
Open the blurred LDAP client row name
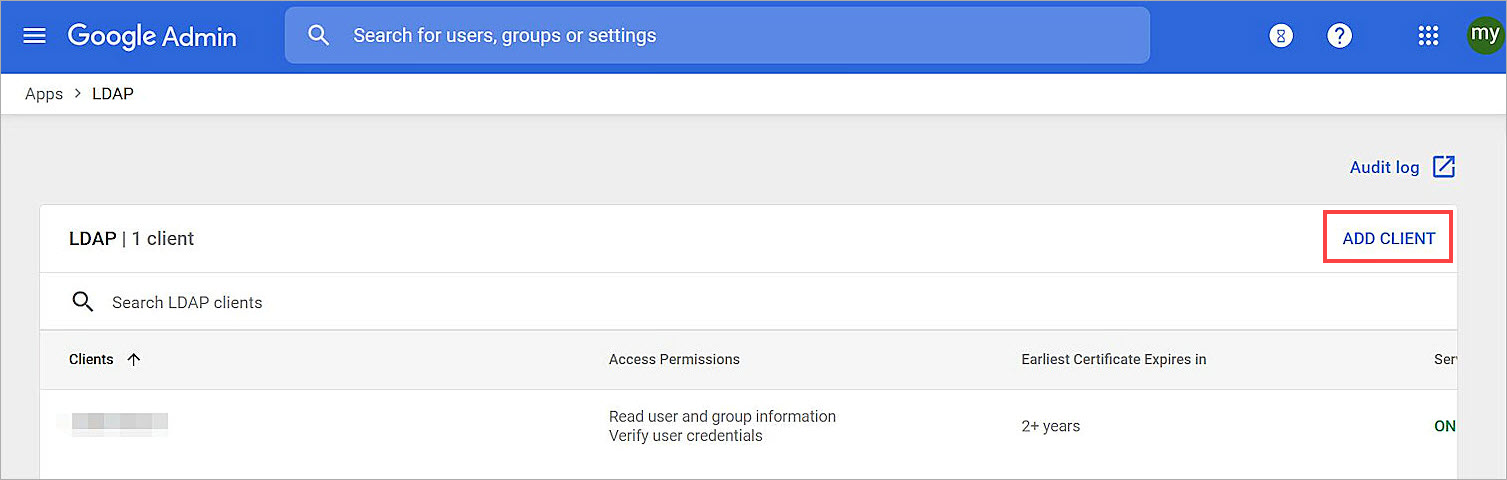click(112, 422)
